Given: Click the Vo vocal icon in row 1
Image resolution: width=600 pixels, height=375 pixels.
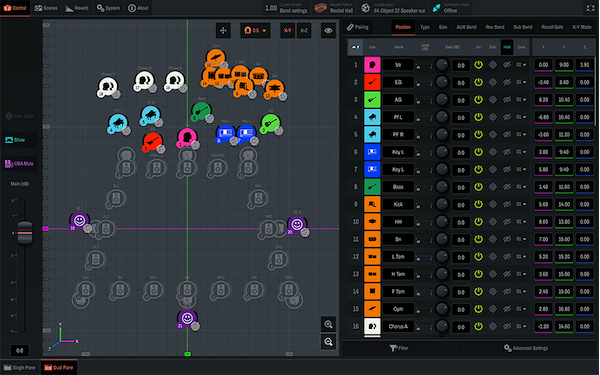Looking at the screenshot, I should (372, 65).
